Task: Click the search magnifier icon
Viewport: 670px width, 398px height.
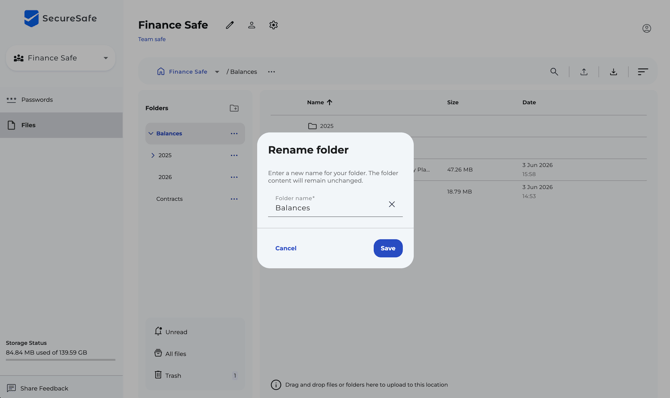Action: 554,72
